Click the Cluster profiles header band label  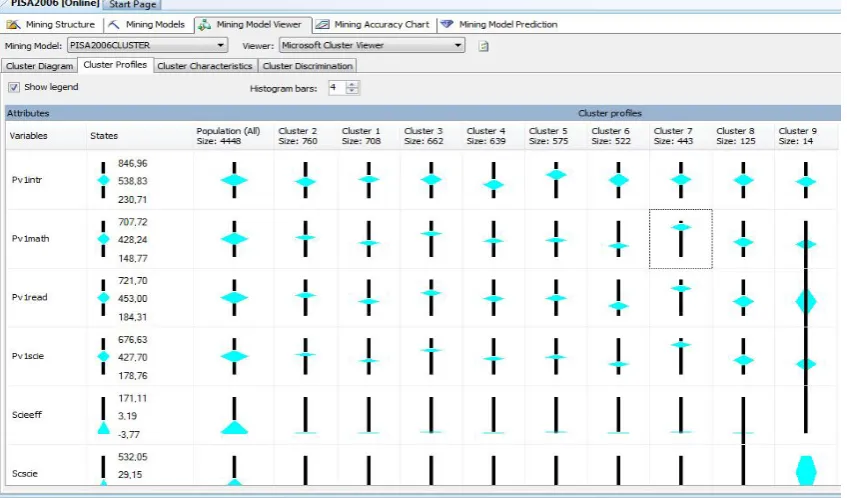click(x=610, y=113)
